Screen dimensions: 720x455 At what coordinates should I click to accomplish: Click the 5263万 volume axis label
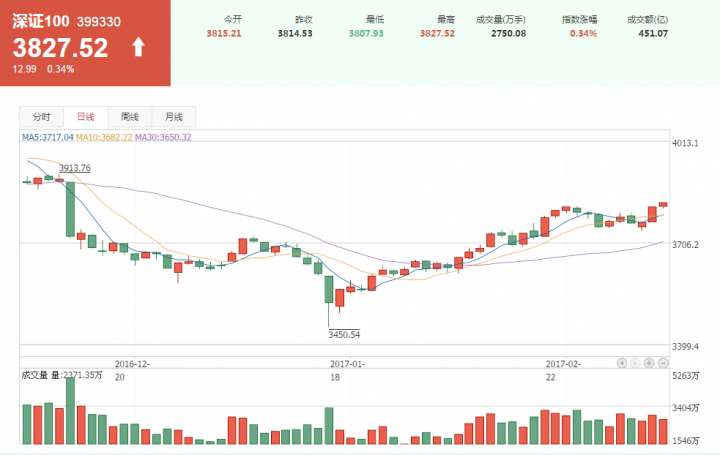point(686,376)
